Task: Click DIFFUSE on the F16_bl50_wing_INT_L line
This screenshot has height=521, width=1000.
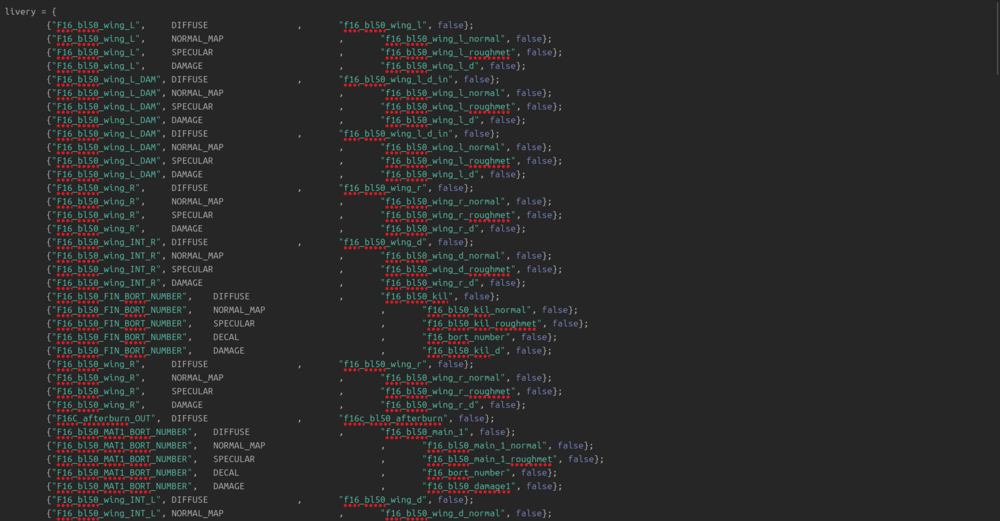Action: point(189,500)
